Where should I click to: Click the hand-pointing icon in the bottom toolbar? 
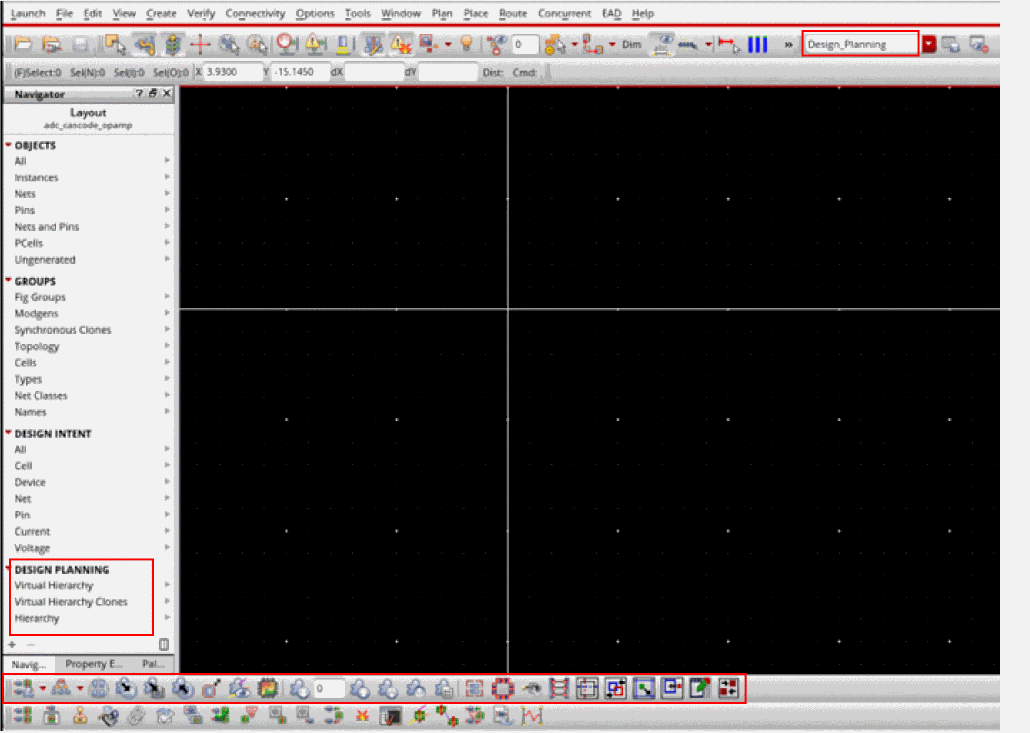532,688
